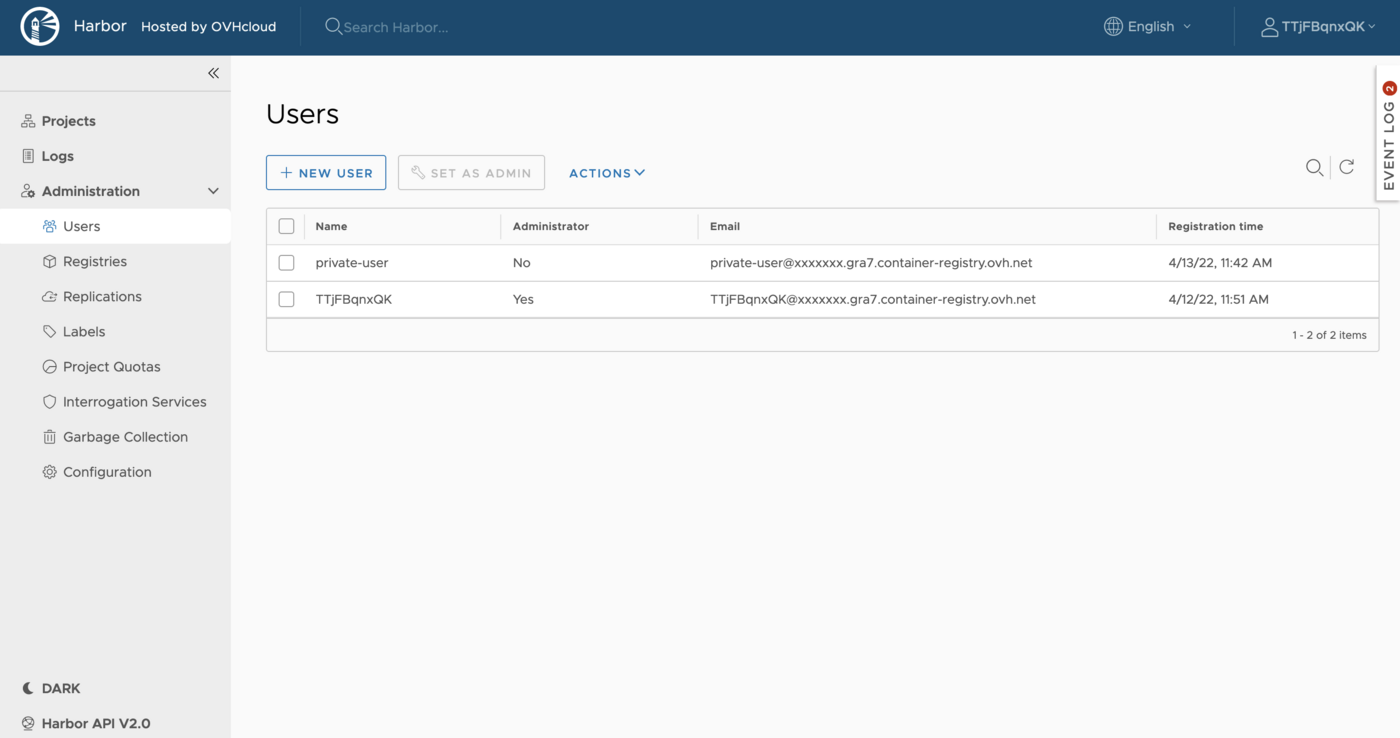Open Project Quotas settings
1400x738 pixels.
[108, 366]
